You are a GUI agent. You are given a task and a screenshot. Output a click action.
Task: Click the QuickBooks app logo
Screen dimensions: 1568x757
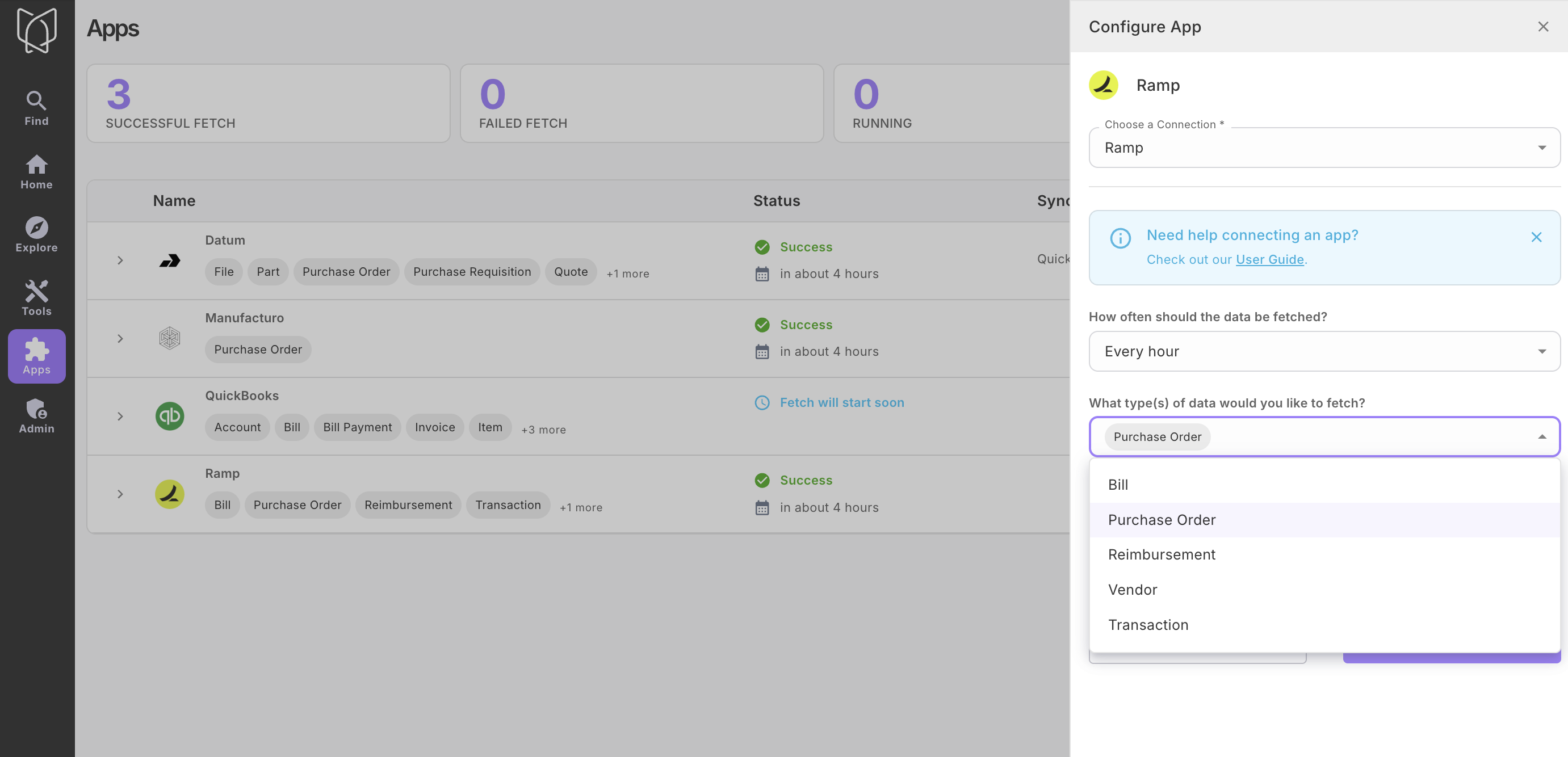coord(170,416)
